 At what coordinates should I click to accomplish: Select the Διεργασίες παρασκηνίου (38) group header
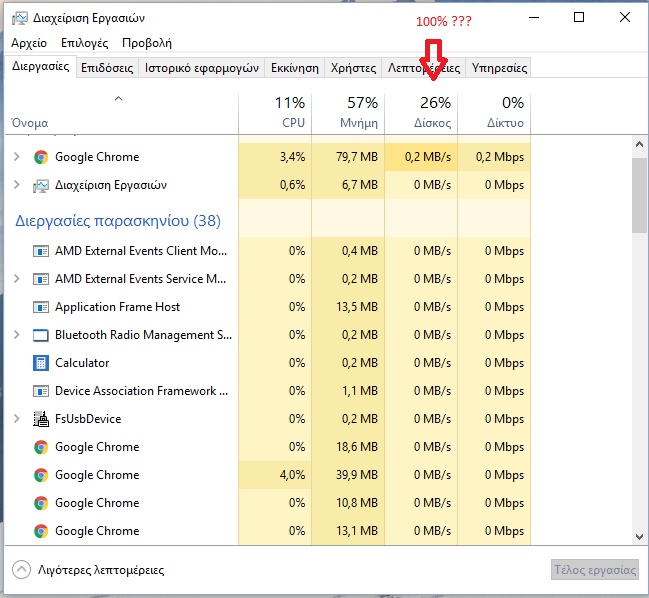pyautogui.click(x=118, y=221)
